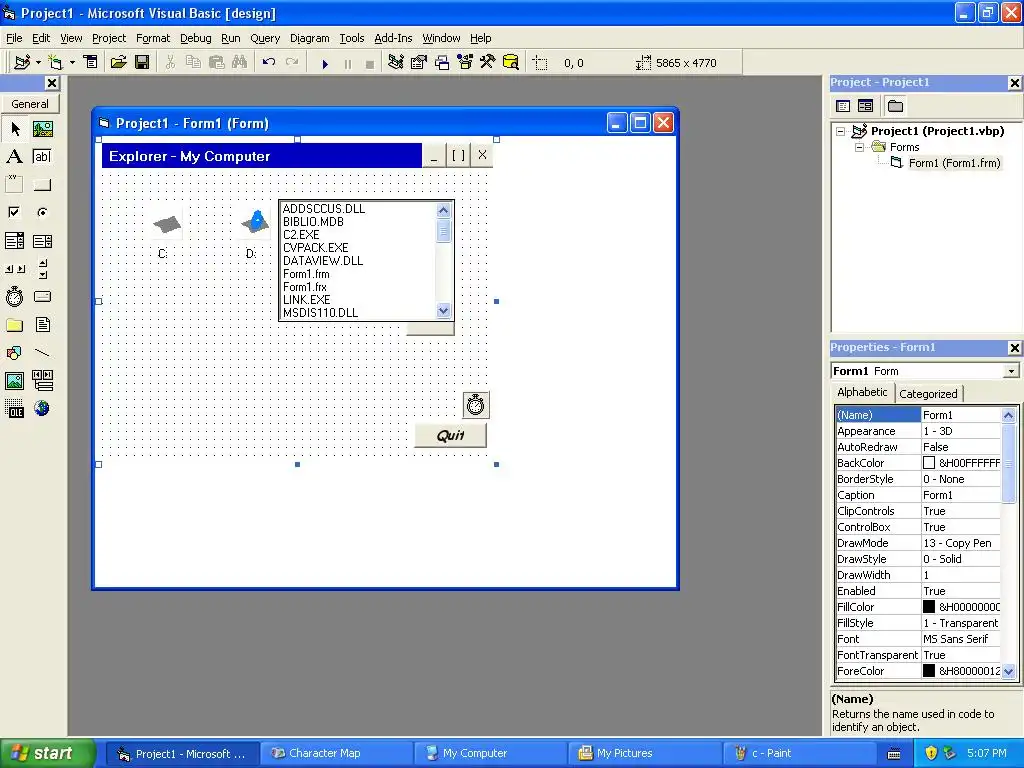This screenshot has height=768, width=1024.
Task: Choose the Label control tool
Action: click(14, 157)
